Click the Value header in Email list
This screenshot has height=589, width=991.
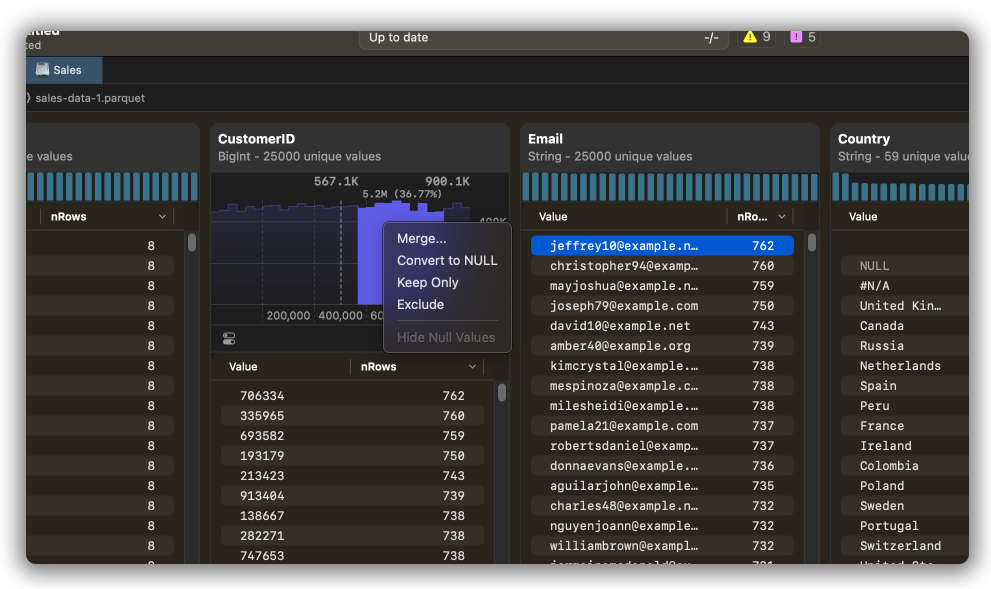553,217
